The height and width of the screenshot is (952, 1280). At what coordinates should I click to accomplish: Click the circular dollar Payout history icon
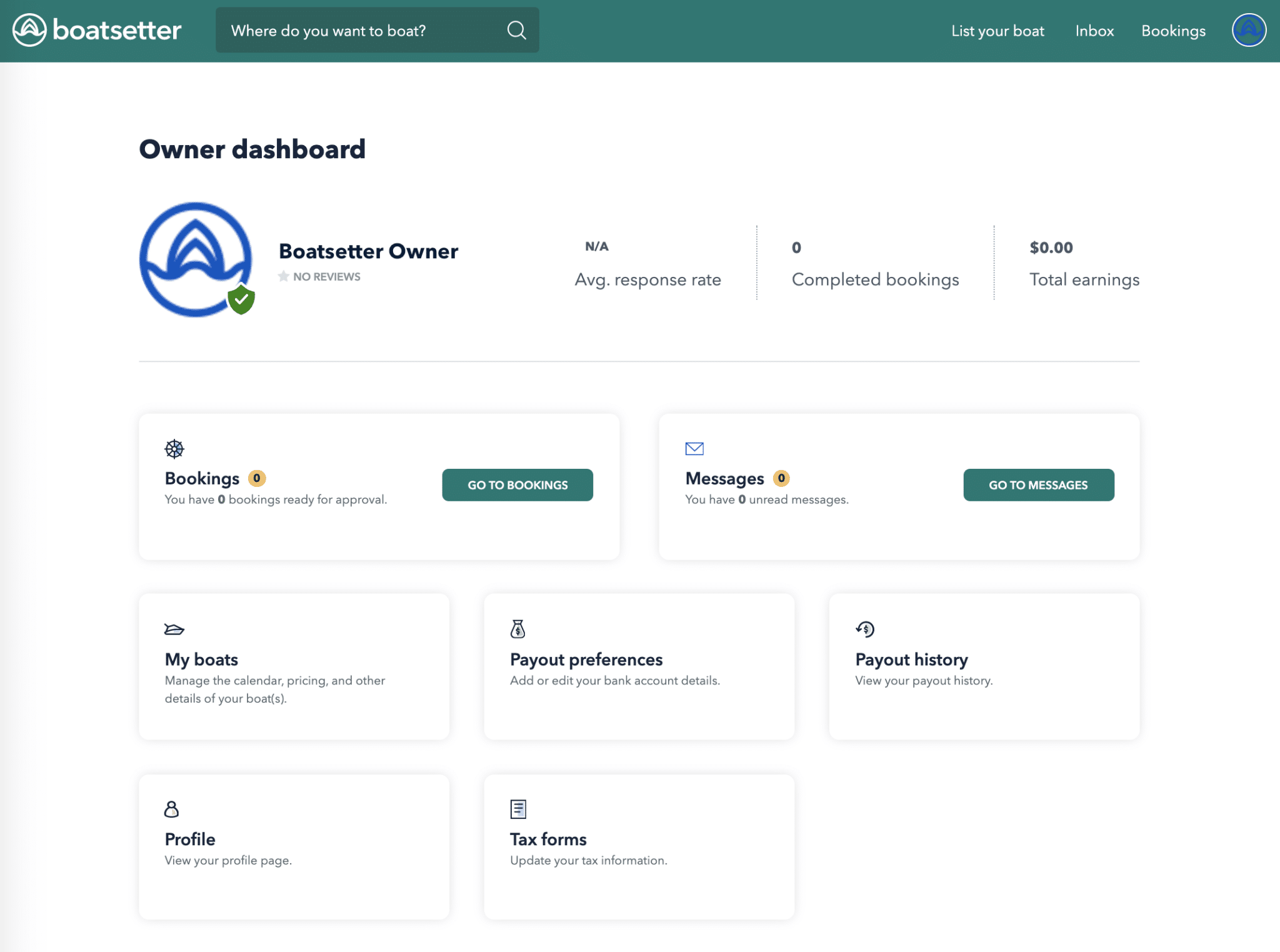865,629
